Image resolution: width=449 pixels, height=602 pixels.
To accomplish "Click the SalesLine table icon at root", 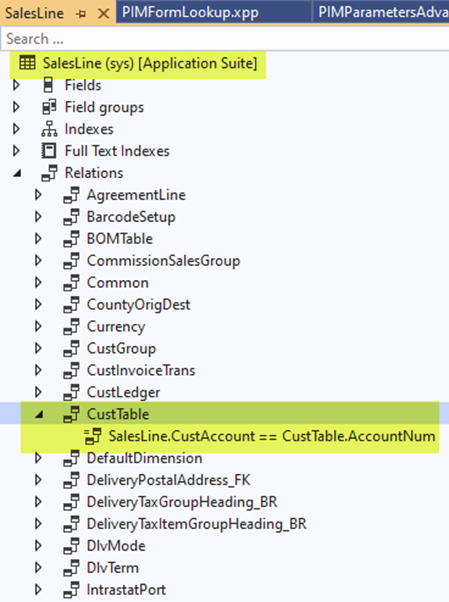I will 27,63.
